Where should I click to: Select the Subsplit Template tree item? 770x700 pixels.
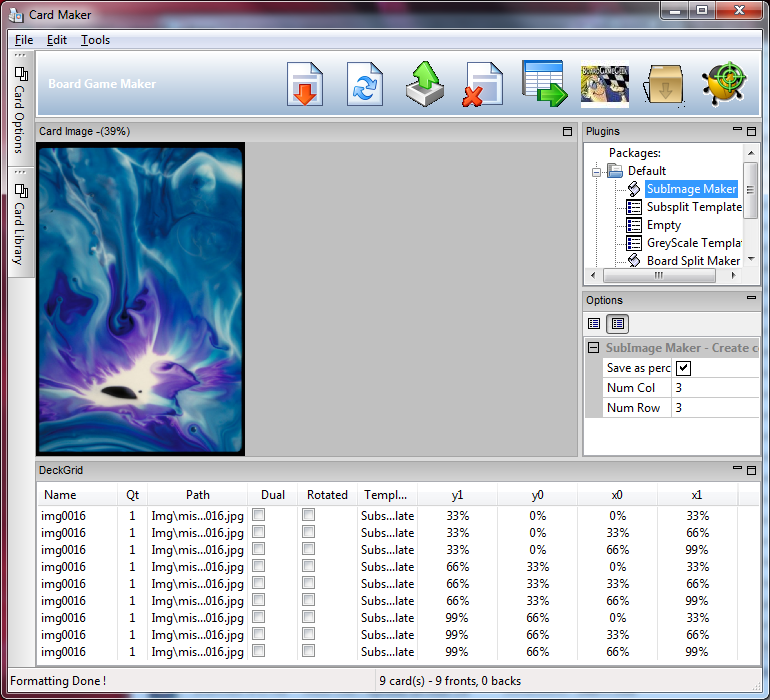click(x=694, y=207)
